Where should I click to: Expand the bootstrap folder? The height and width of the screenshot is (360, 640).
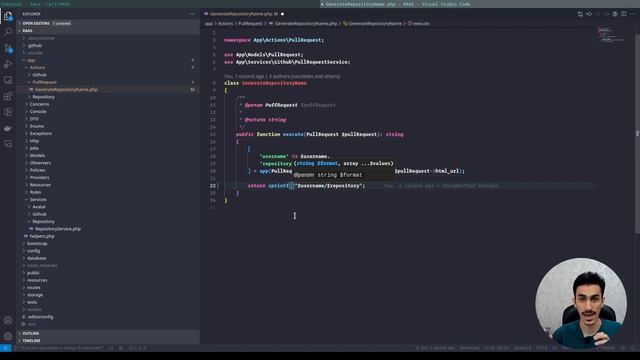click(x=37, y=244)
